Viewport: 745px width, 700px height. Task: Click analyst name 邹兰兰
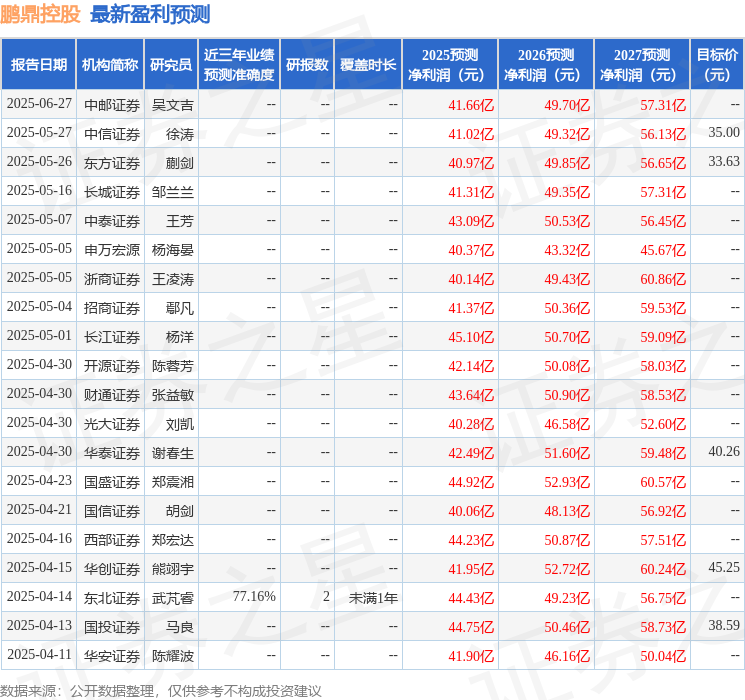point(172,192)
